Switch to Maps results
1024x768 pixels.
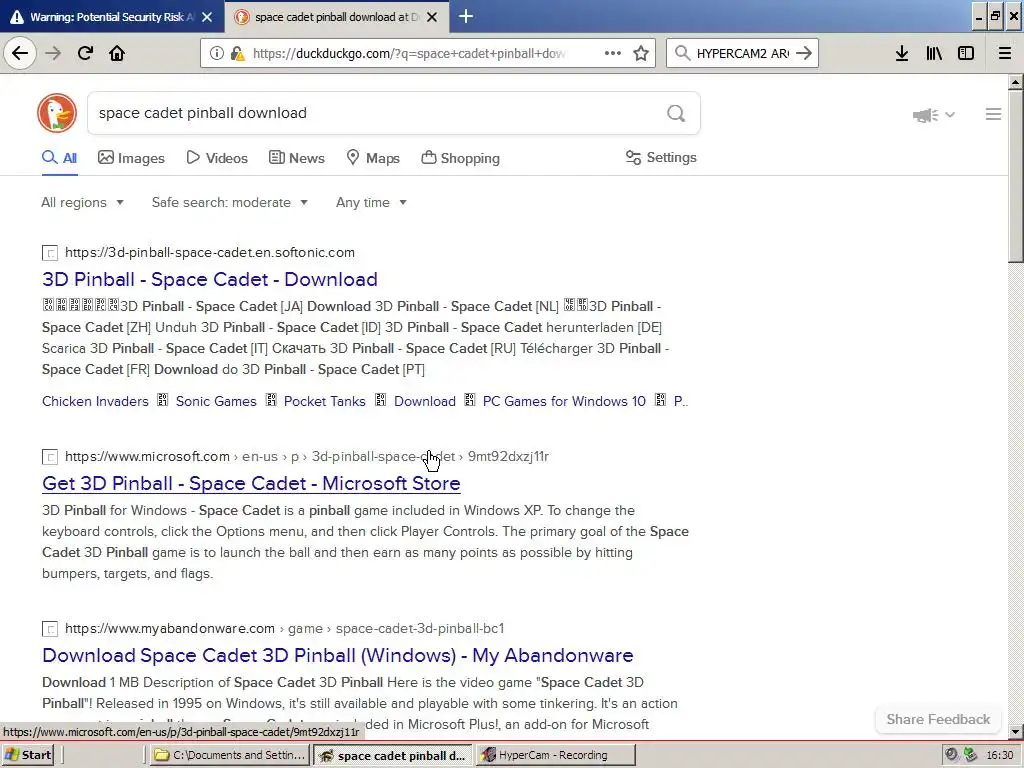[373, 158]
